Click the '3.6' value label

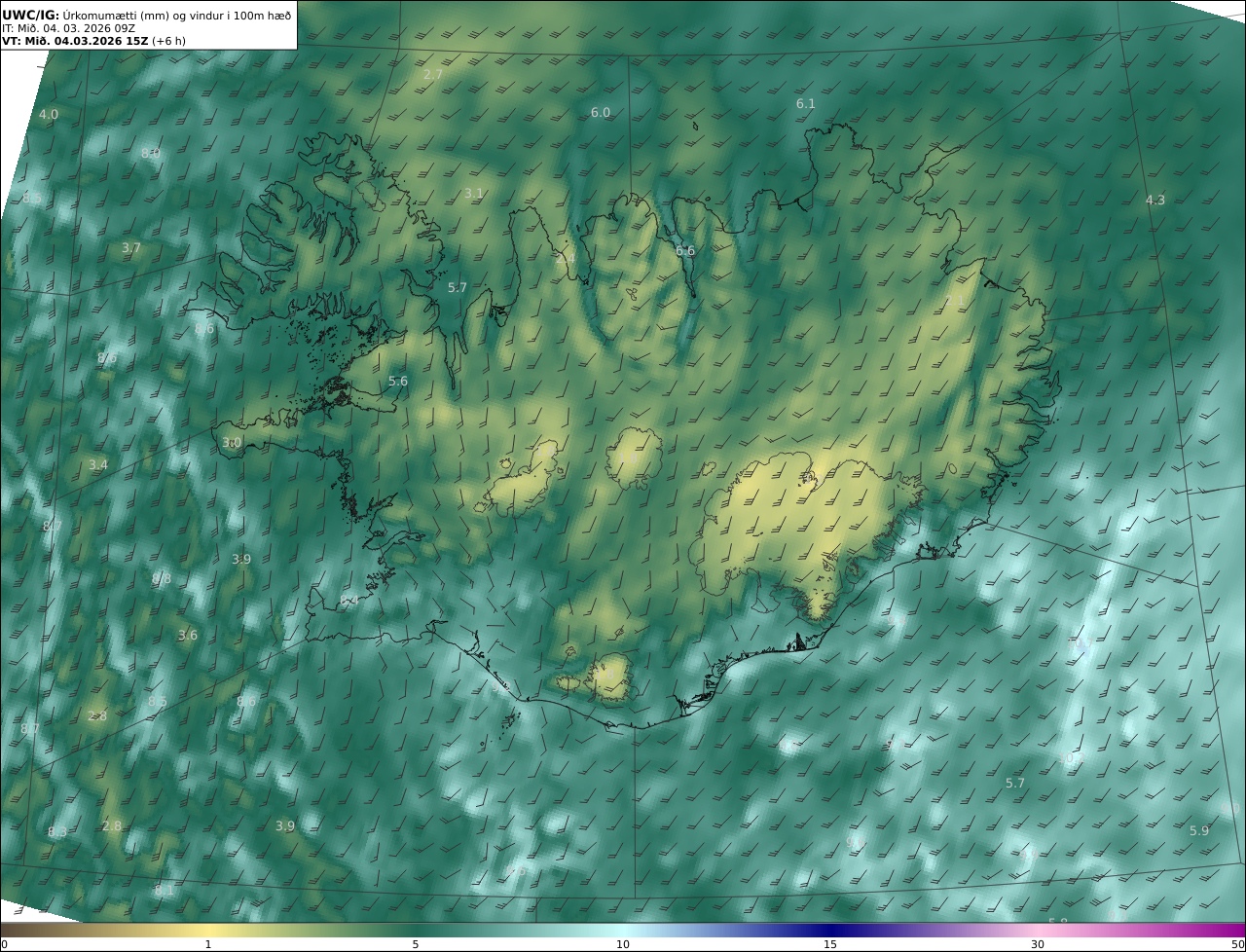pyautogui.click(x=188, y=636)
